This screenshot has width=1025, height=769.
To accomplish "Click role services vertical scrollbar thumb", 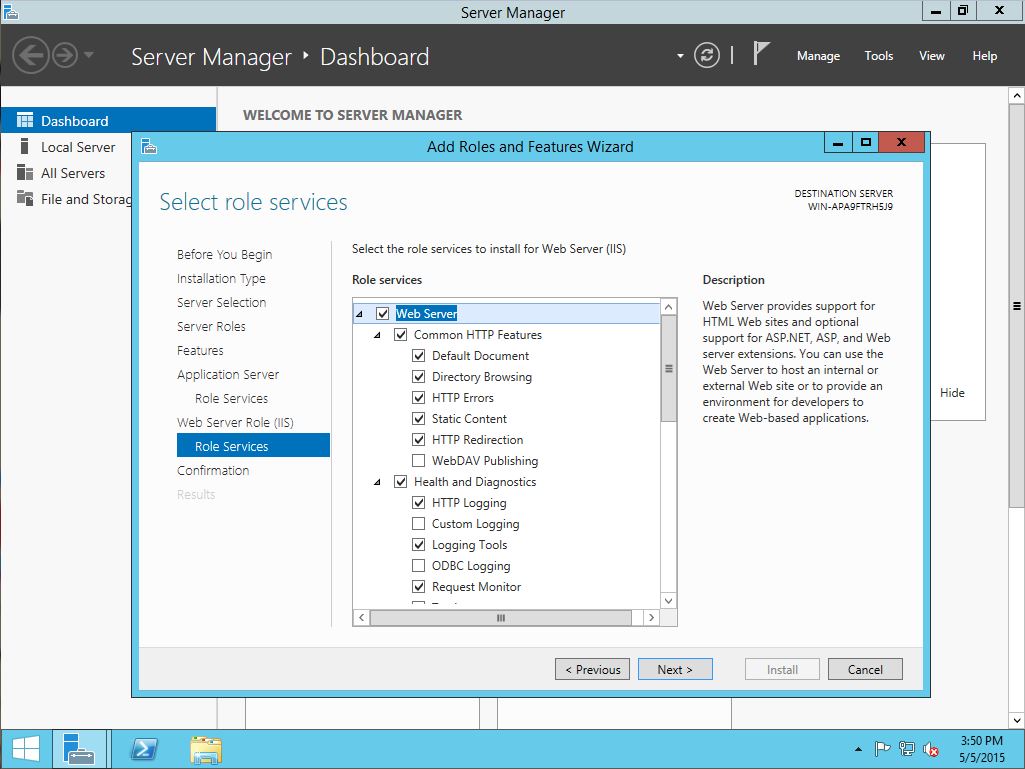I will pos(668,368).
